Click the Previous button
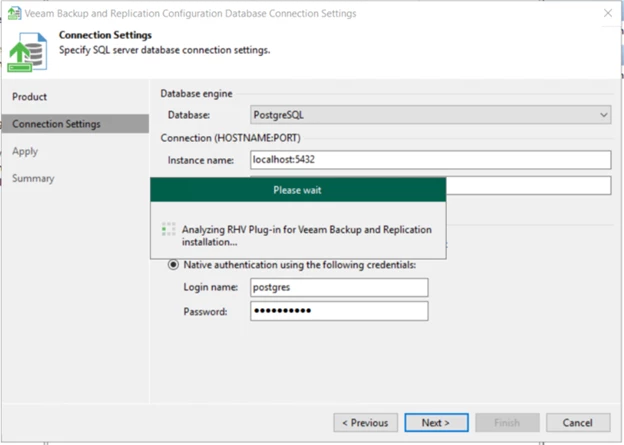 click(365, 423)
